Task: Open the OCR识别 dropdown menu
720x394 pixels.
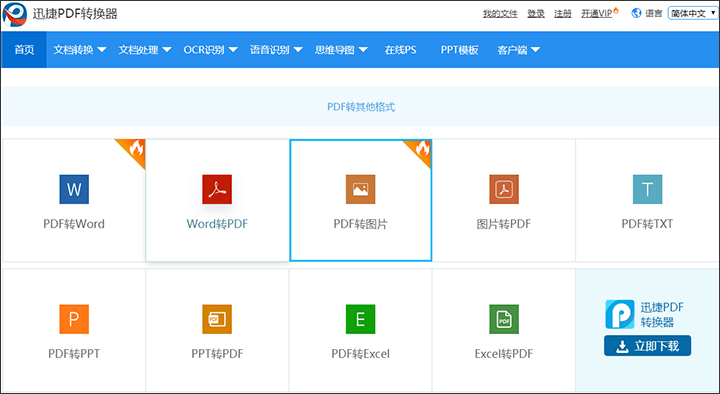Action: (x=210, y=50)
